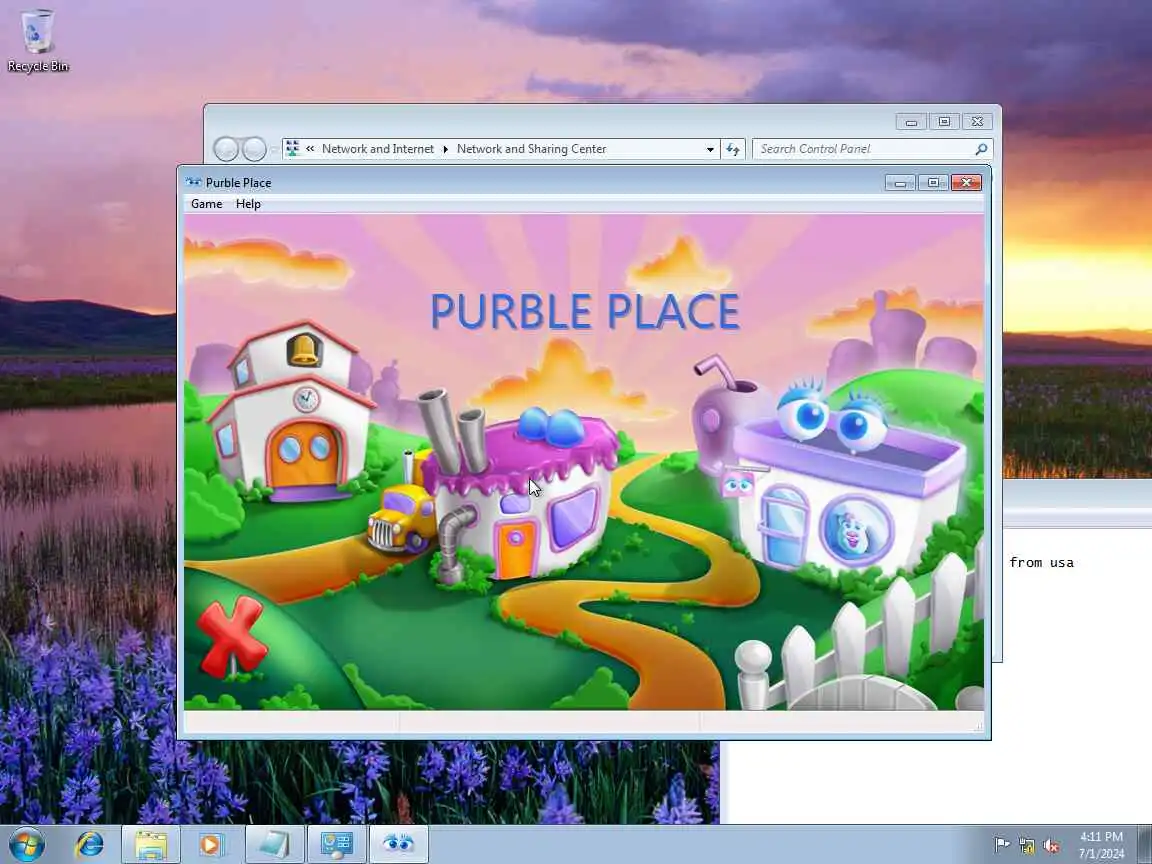Image resolution: width=1152 pixels, height=864 pixels.
Task: Click Network and Sharing Center breadcrumb
Action: (531, 148)
